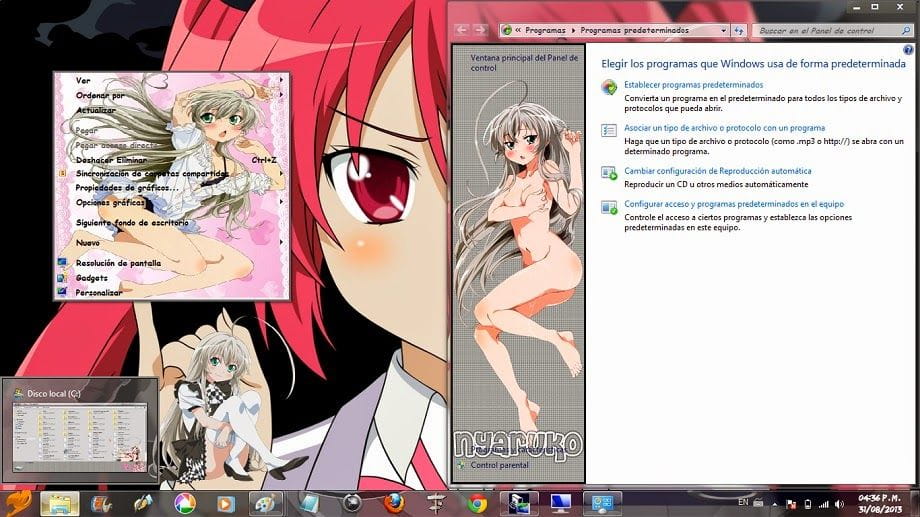Screen dimensions: 920x517
Task: Select 'Actualizar' in the context menu
Action: [96, 110]
